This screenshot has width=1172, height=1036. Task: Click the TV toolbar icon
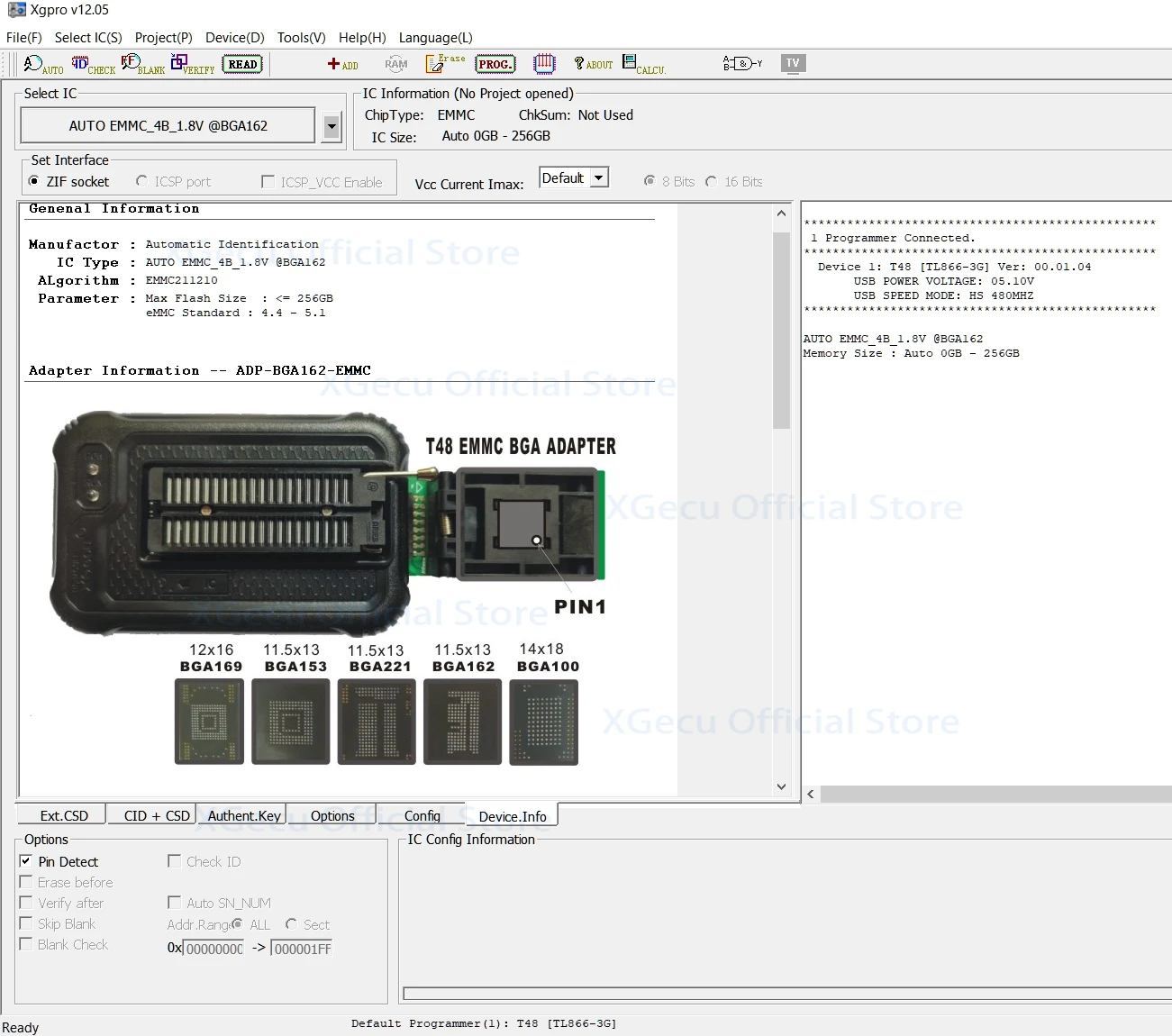(793, 63)
